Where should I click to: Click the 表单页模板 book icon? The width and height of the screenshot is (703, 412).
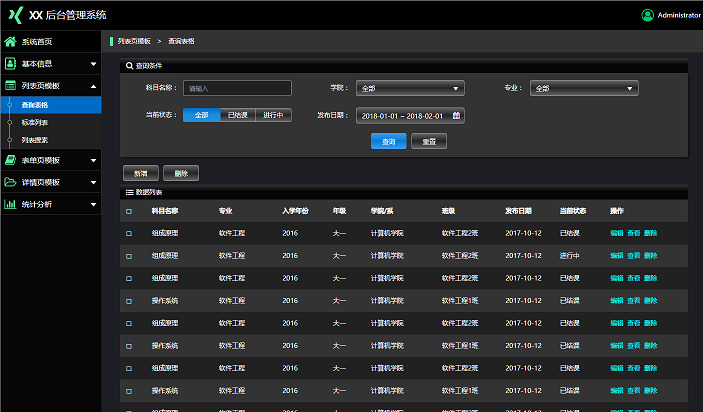pyautogui.click(x=10, y=160)
